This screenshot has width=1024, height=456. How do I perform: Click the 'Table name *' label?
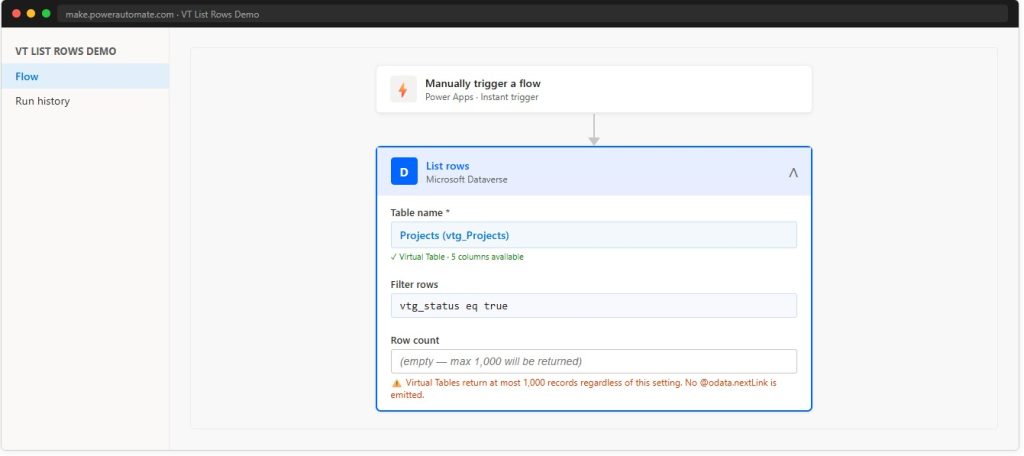(420, 212)
